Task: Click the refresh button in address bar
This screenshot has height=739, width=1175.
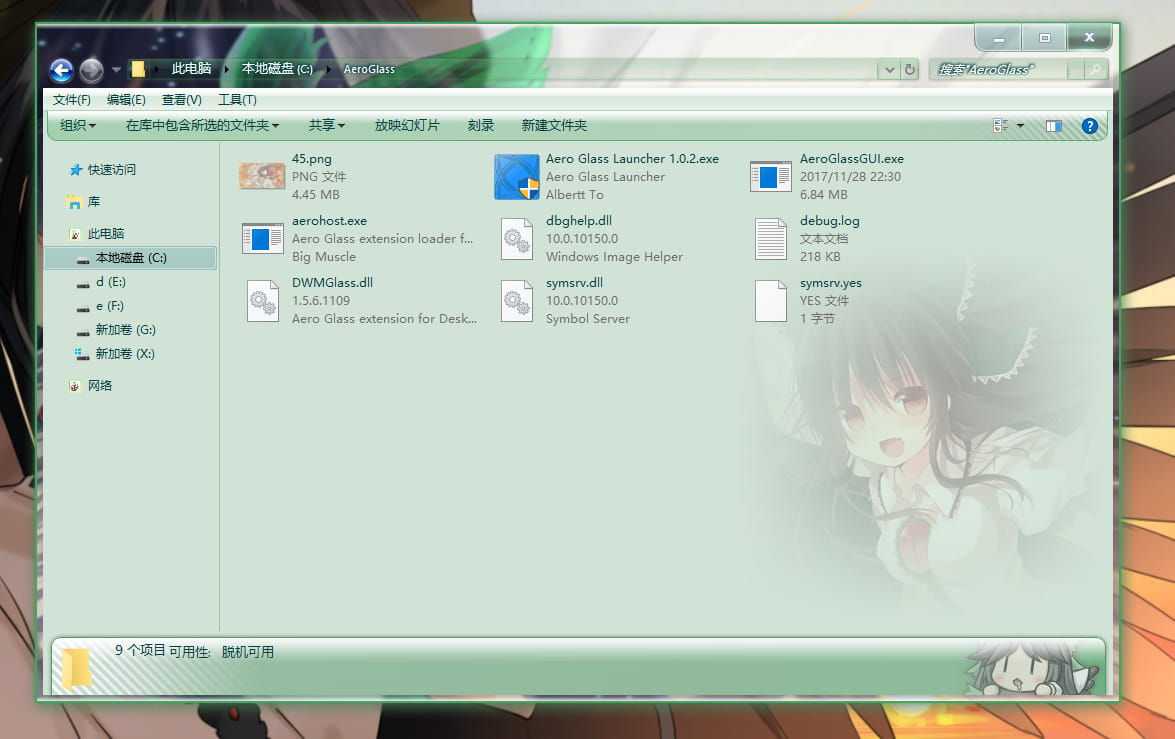Action: pyautogui.click(x=910, y=70)
